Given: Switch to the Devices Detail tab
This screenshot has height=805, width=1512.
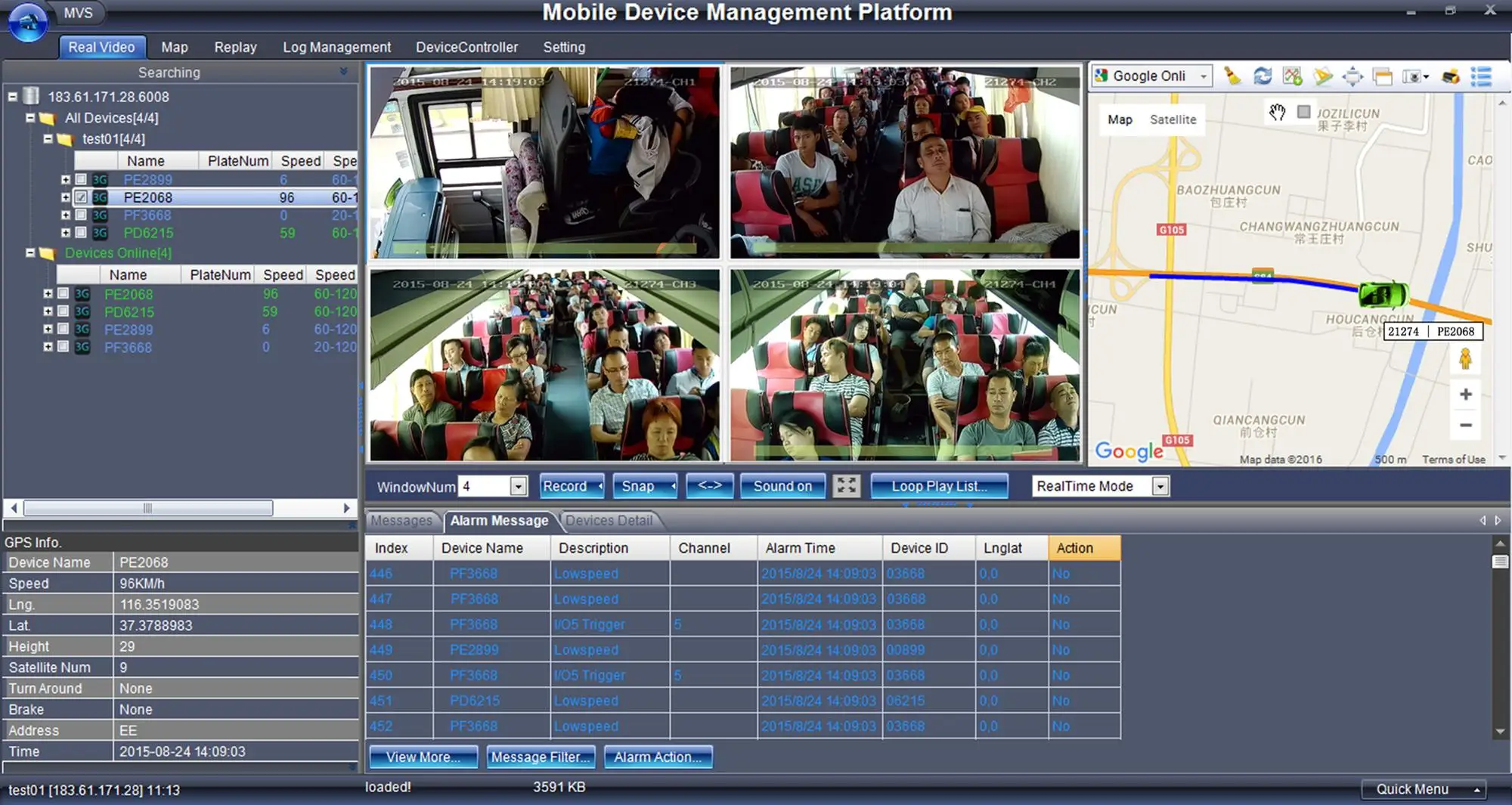Looking at the screenshot, I should coord(609,521).
